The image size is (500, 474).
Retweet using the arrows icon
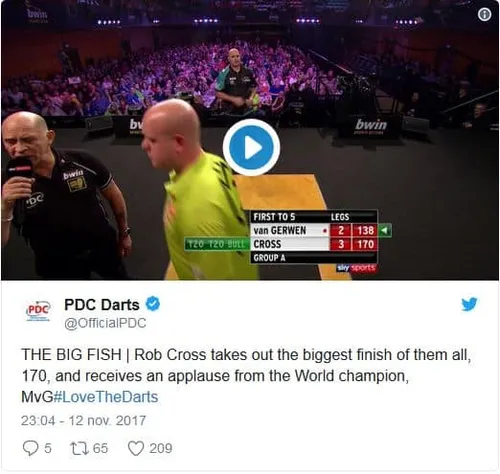(79, 448)
